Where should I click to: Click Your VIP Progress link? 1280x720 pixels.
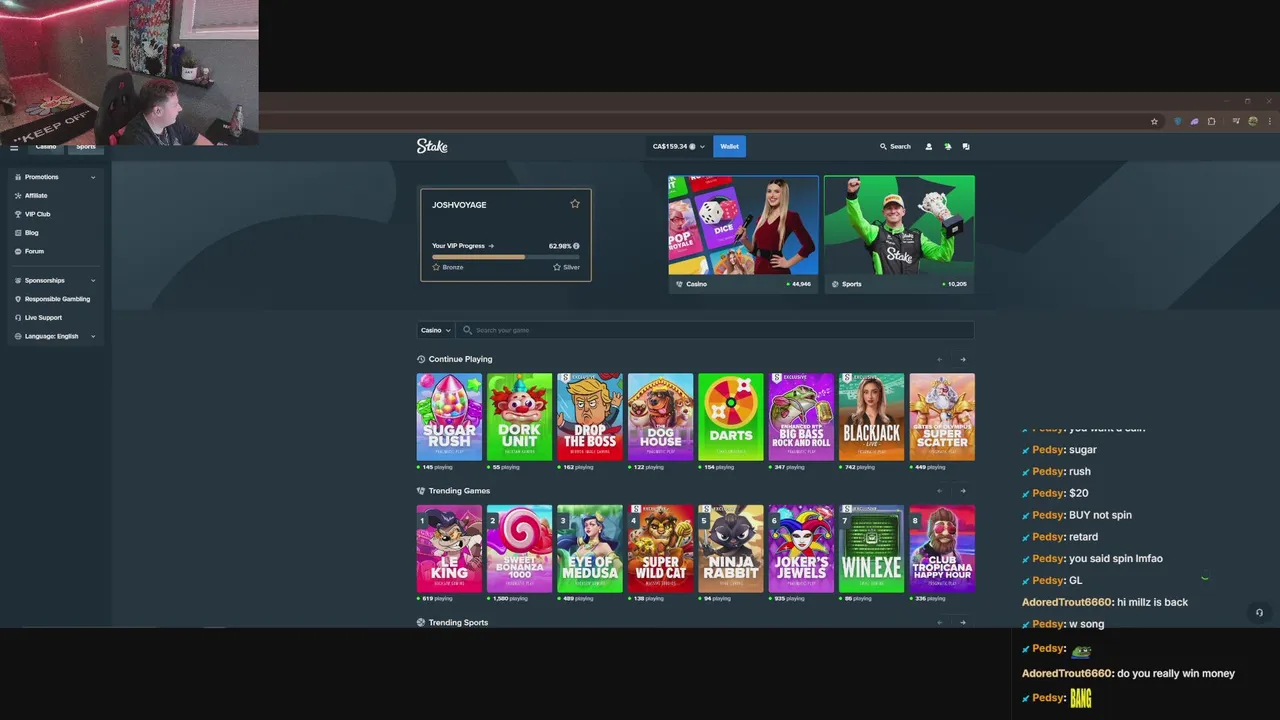pos(463,246)
